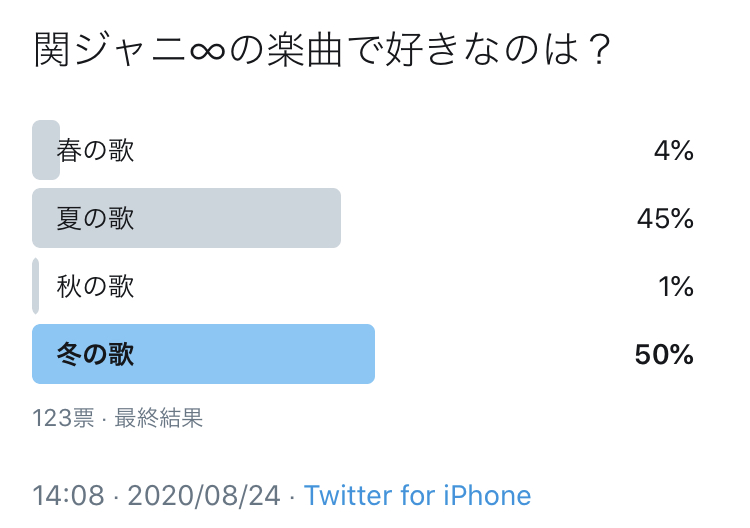Click the 夏の歌 label text
The width and height of the screenshot is (750, 528).
[x=95, y=219]
